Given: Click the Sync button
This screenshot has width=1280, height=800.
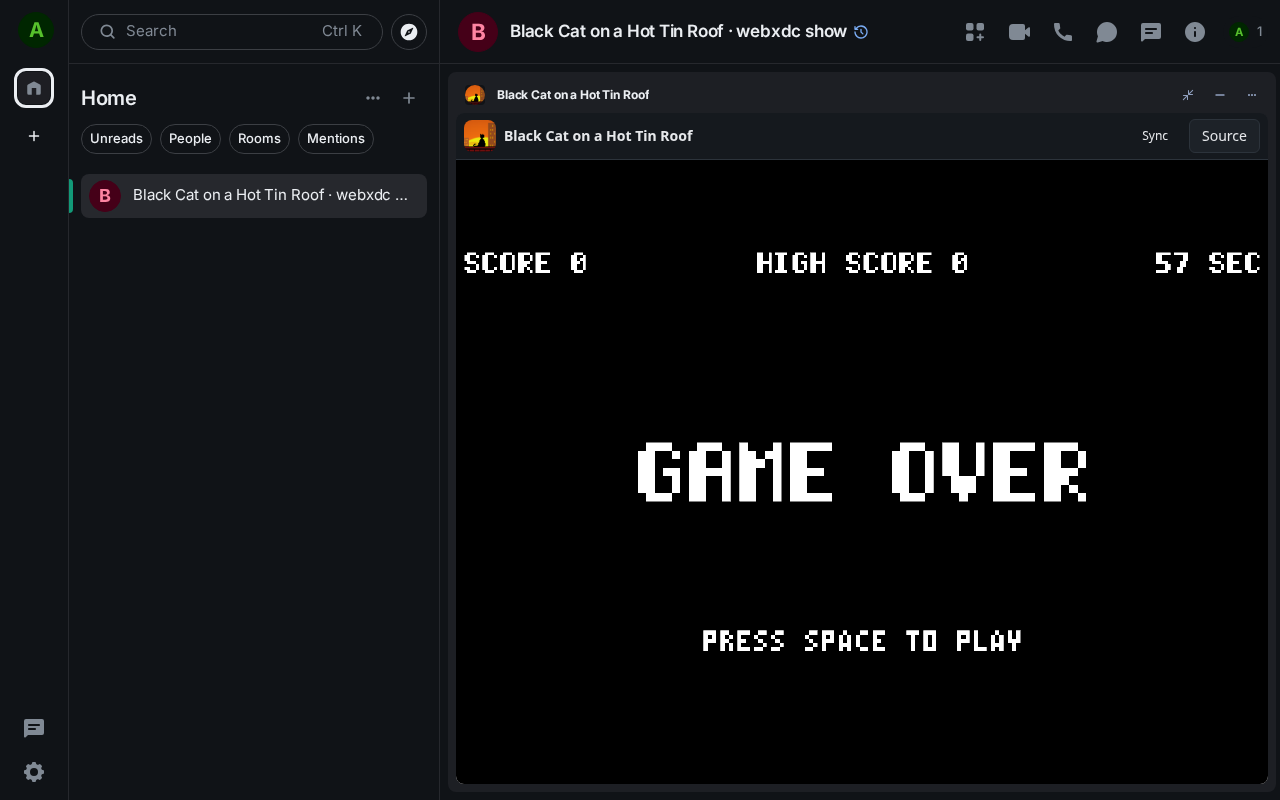Looking at the screenshot, I should coord(1155,136).
